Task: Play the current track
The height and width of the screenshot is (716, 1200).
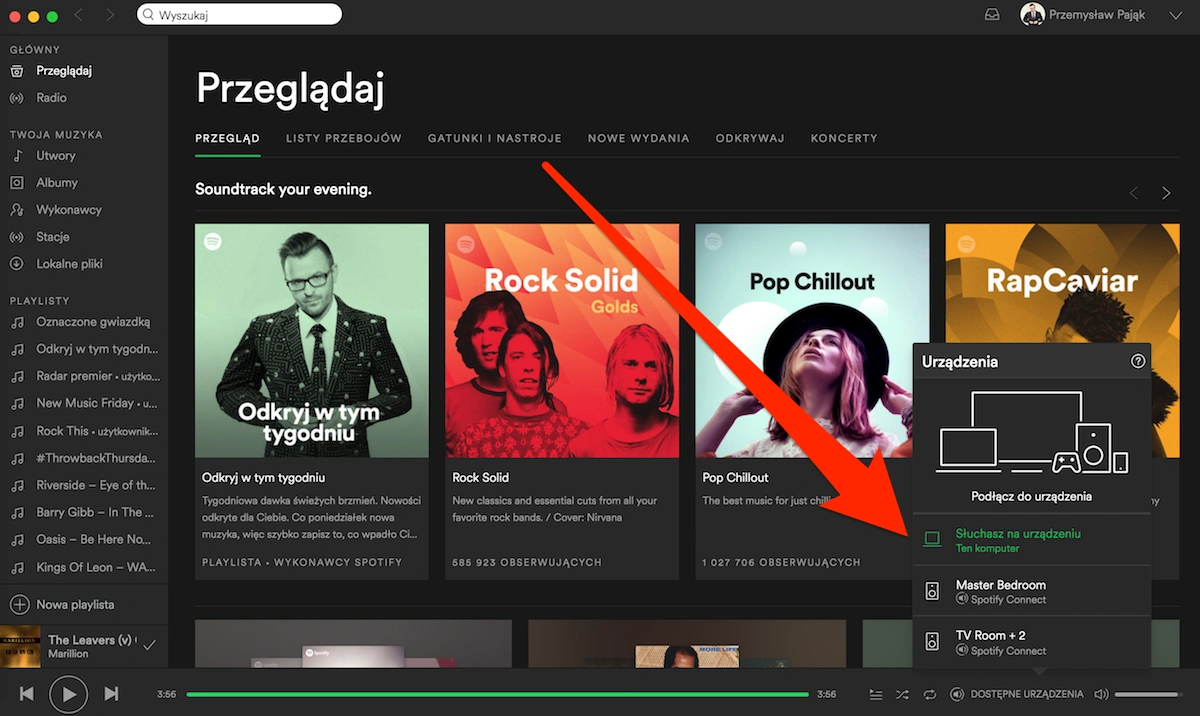Action: 68,693
